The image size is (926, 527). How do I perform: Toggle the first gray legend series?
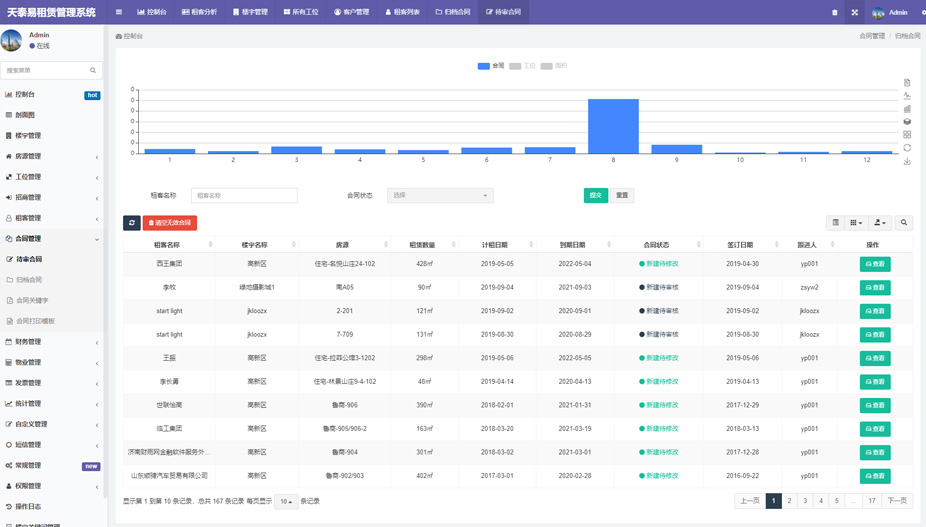(523, 66)
